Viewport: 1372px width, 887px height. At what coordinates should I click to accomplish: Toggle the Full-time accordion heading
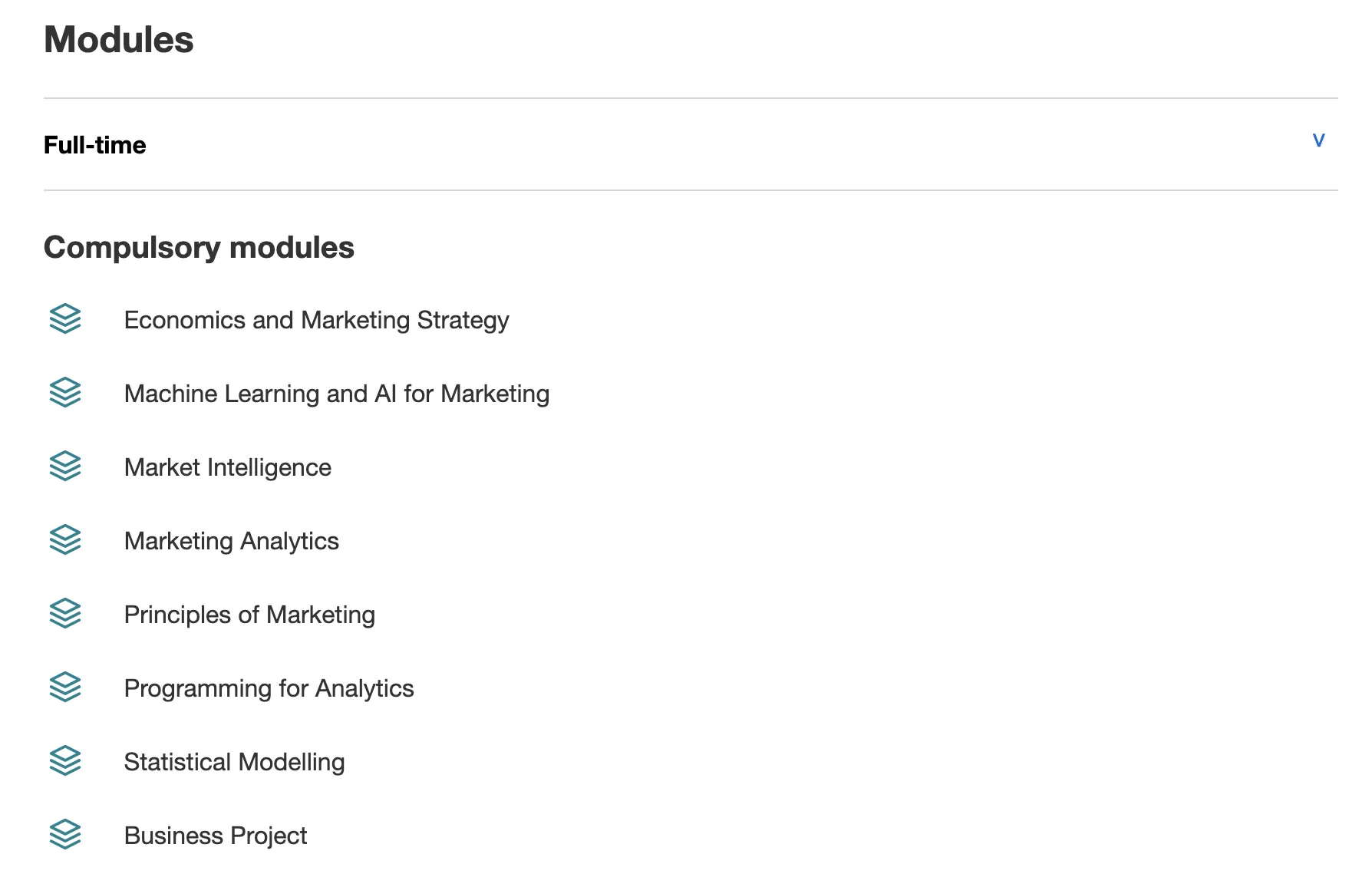click(95, 145)
